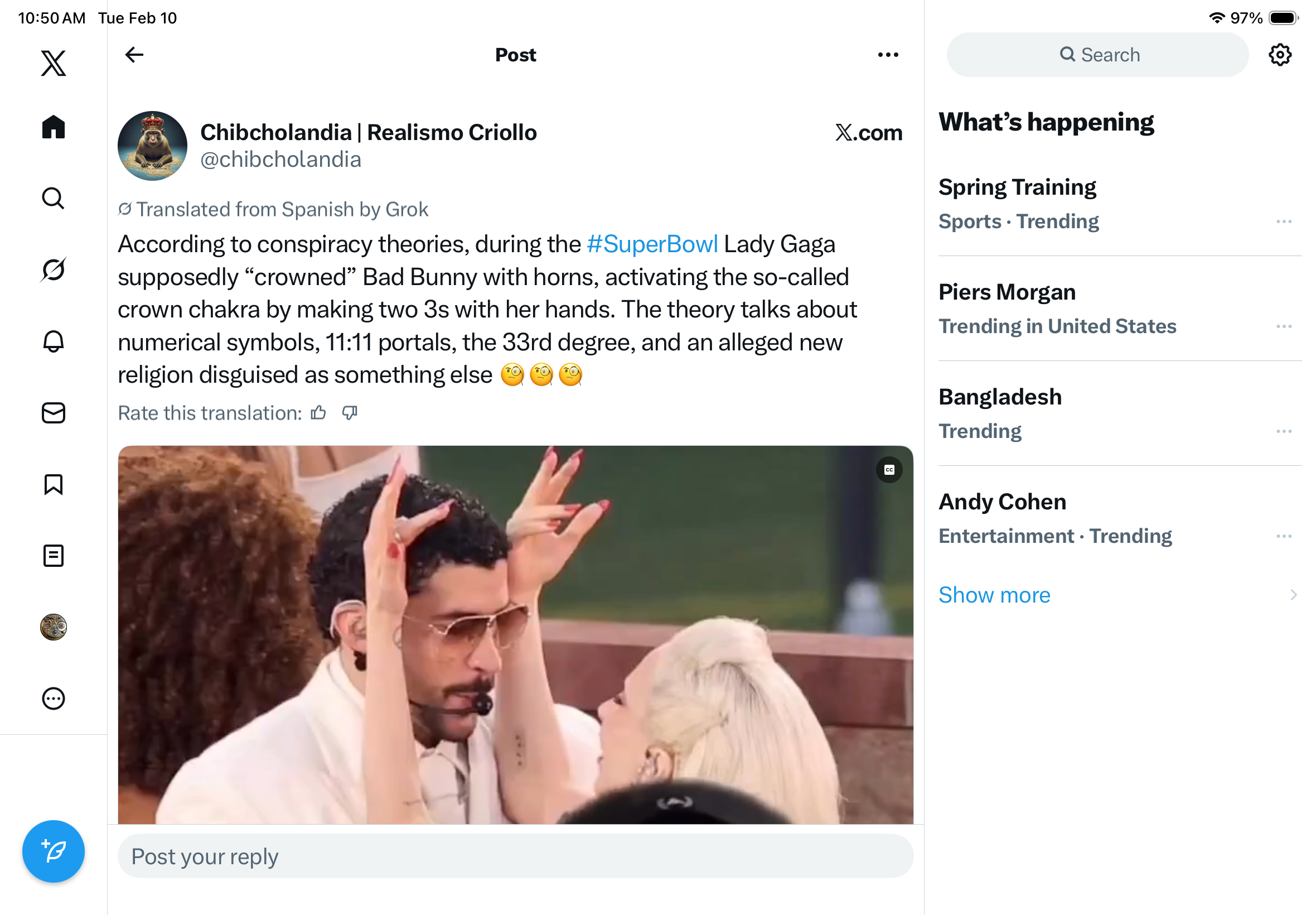Rate the translation with thumbs up
Screen dimensions: 1316x915
(x=318, y=413)
